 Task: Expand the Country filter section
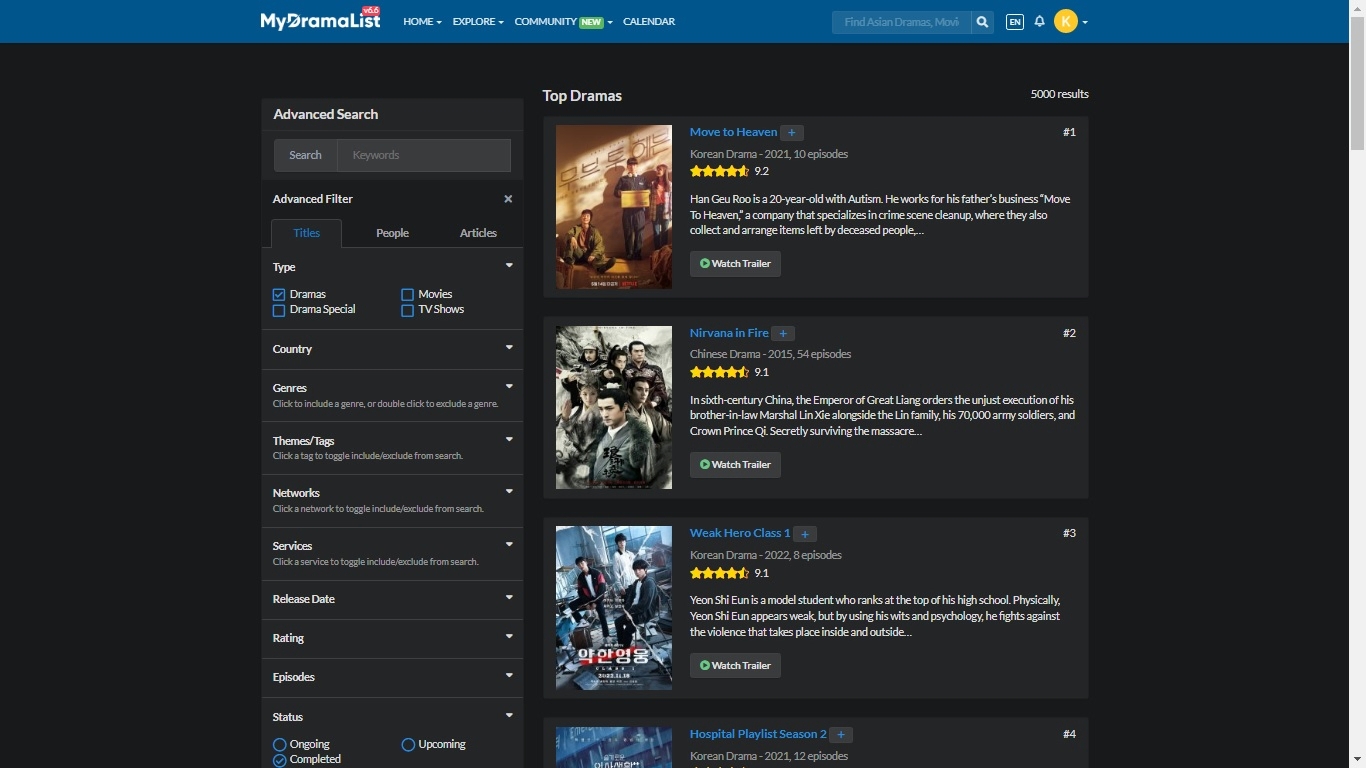coord(391,349)
